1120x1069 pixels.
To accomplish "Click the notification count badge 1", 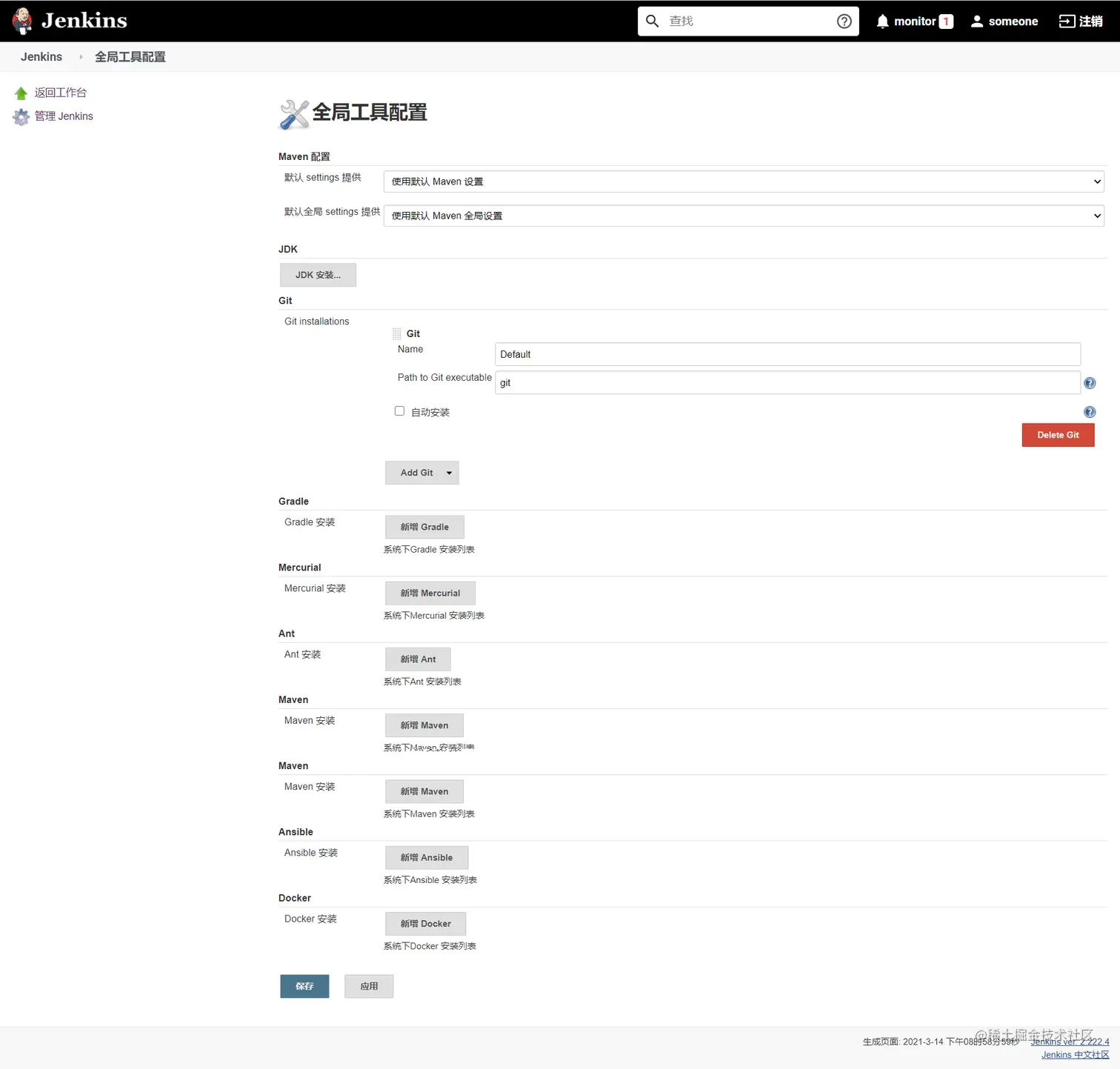I will (x=946, y=21).
